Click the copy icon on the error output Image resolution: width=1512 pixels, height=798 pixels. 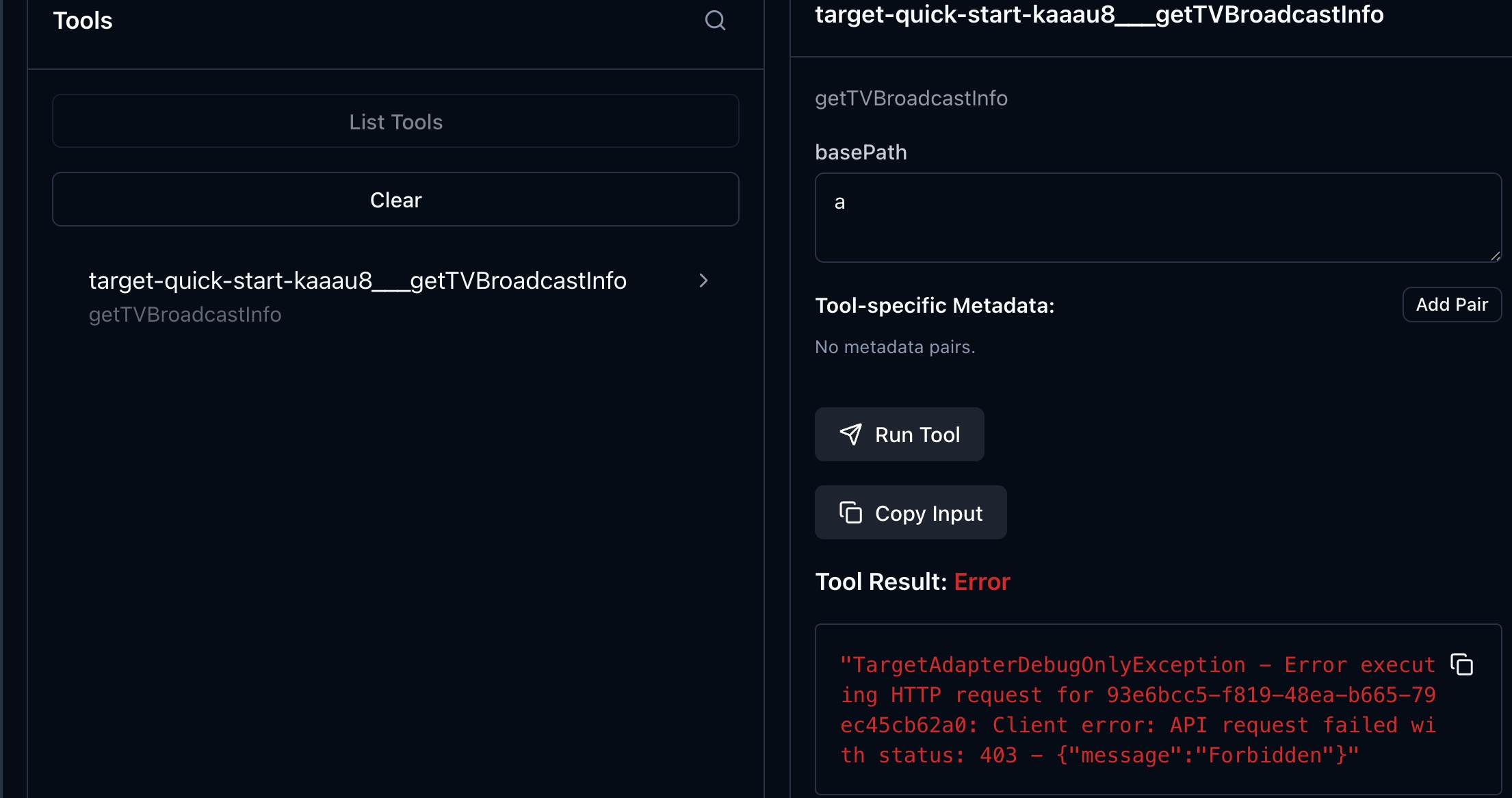point(1463,665)
